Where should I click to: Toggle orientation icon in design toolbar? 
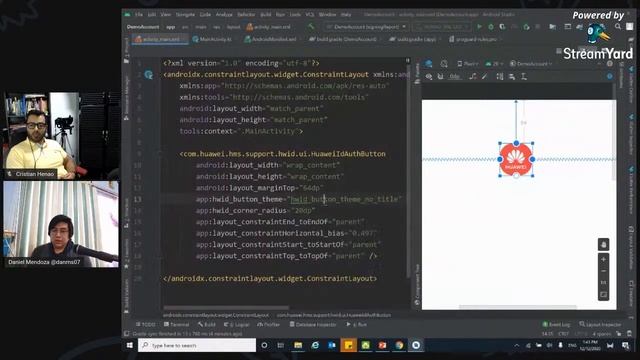point(444,64)
